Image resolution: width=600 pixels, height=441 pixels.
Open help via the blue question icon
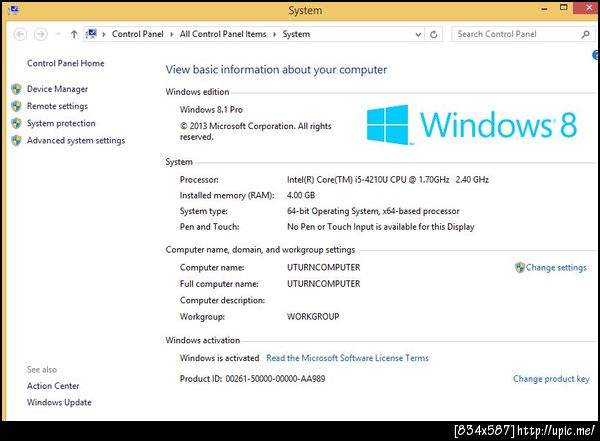click(x=596, y=55)
